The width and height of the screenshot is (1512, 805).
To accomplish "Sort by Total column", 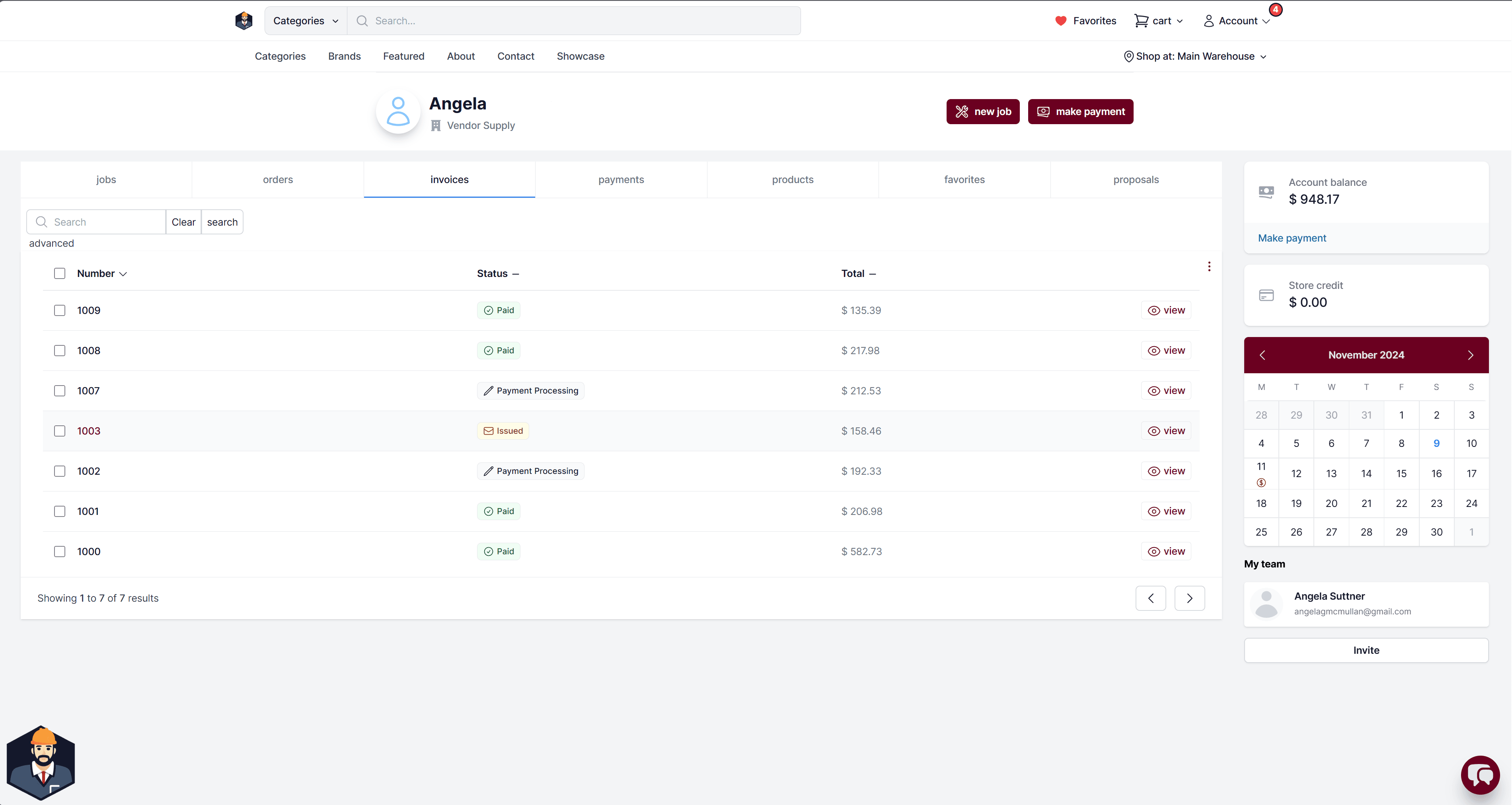I will tap(859, 274).
